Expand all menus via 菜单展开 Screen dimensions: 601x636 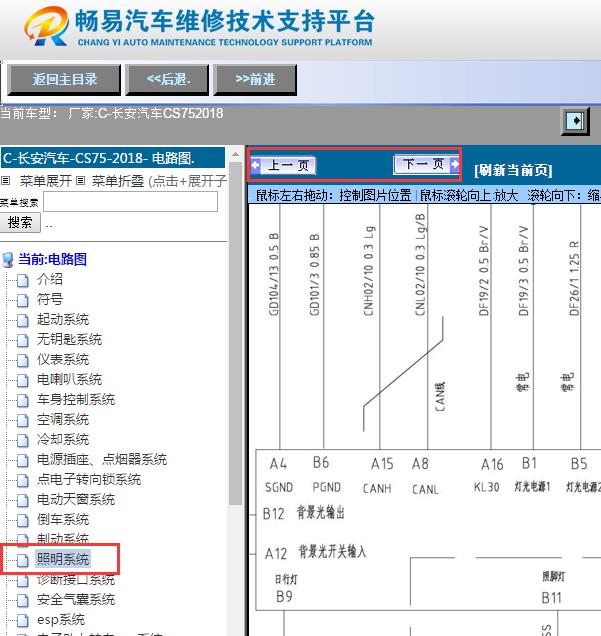tap(45, 180)
